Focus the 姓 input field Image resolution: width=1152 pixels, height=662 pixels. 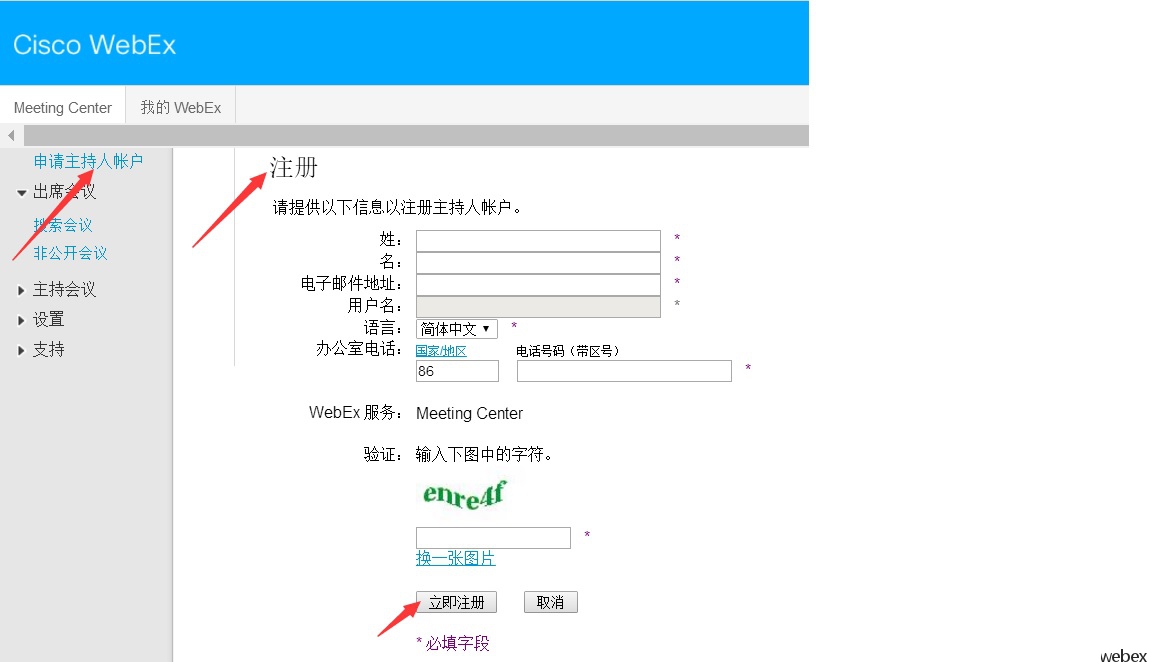click(x=538, y=241)
